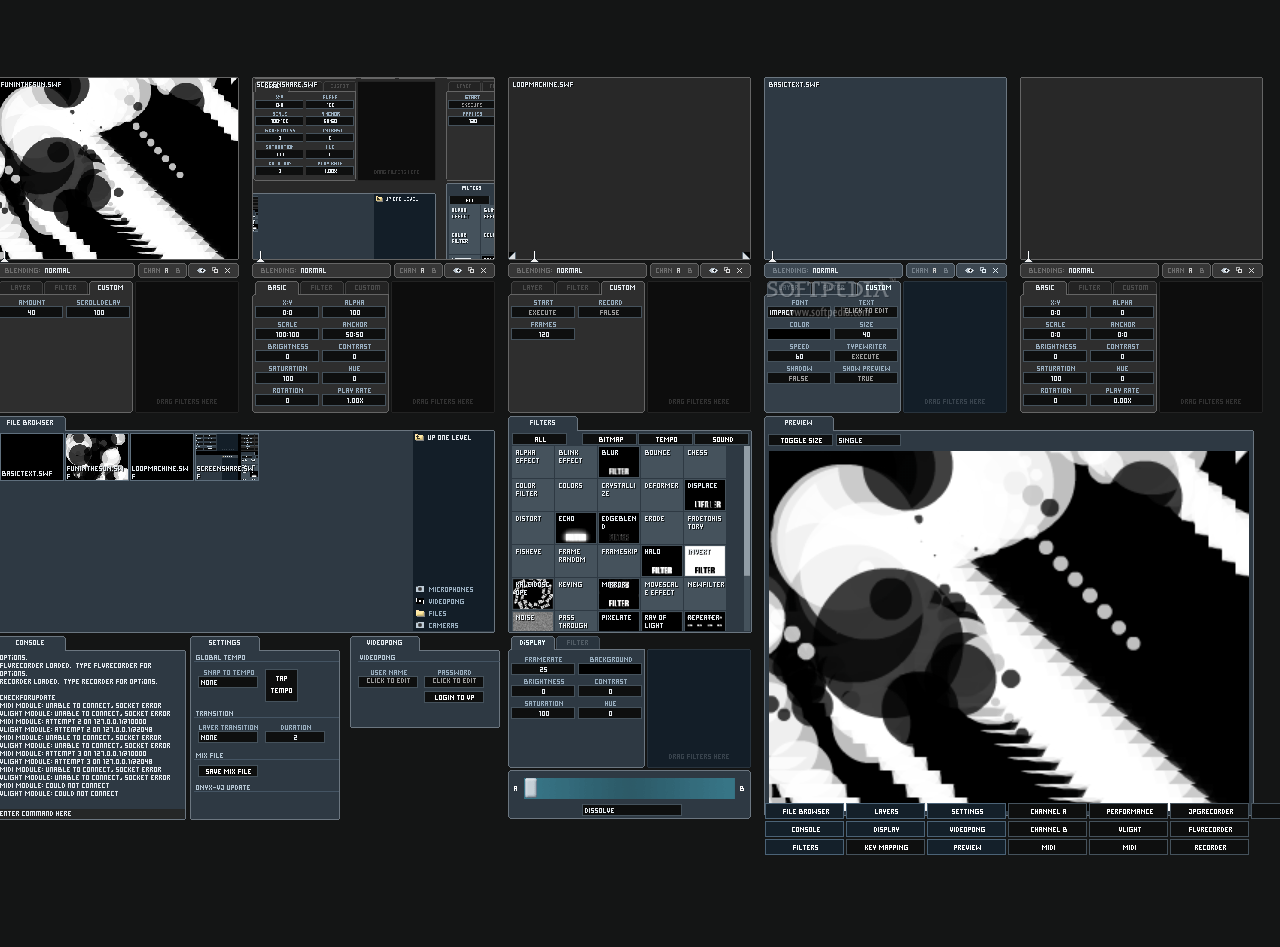The height and width of the screenshot is (947, 1280).
Task: Select the Ray of Light filter tile
Action: click(x=661, y=621)
